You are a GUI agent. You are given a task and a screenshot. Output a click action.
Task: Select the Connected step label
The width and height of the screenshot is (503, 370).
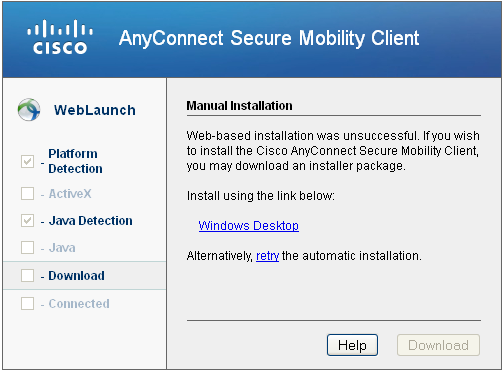click(79, 304)
